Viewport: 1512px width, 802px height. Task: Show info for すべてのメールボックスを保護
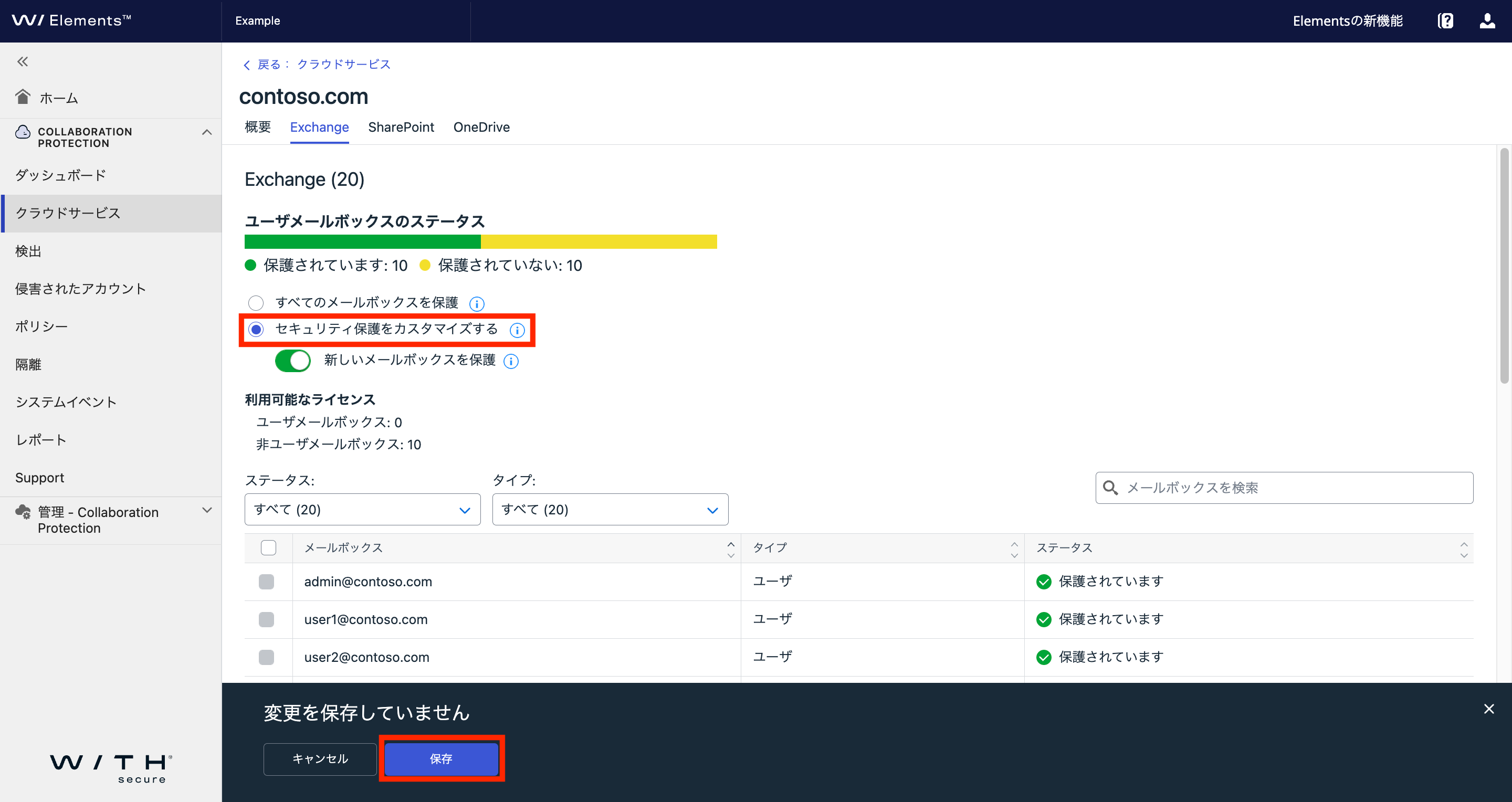[477, 304]
